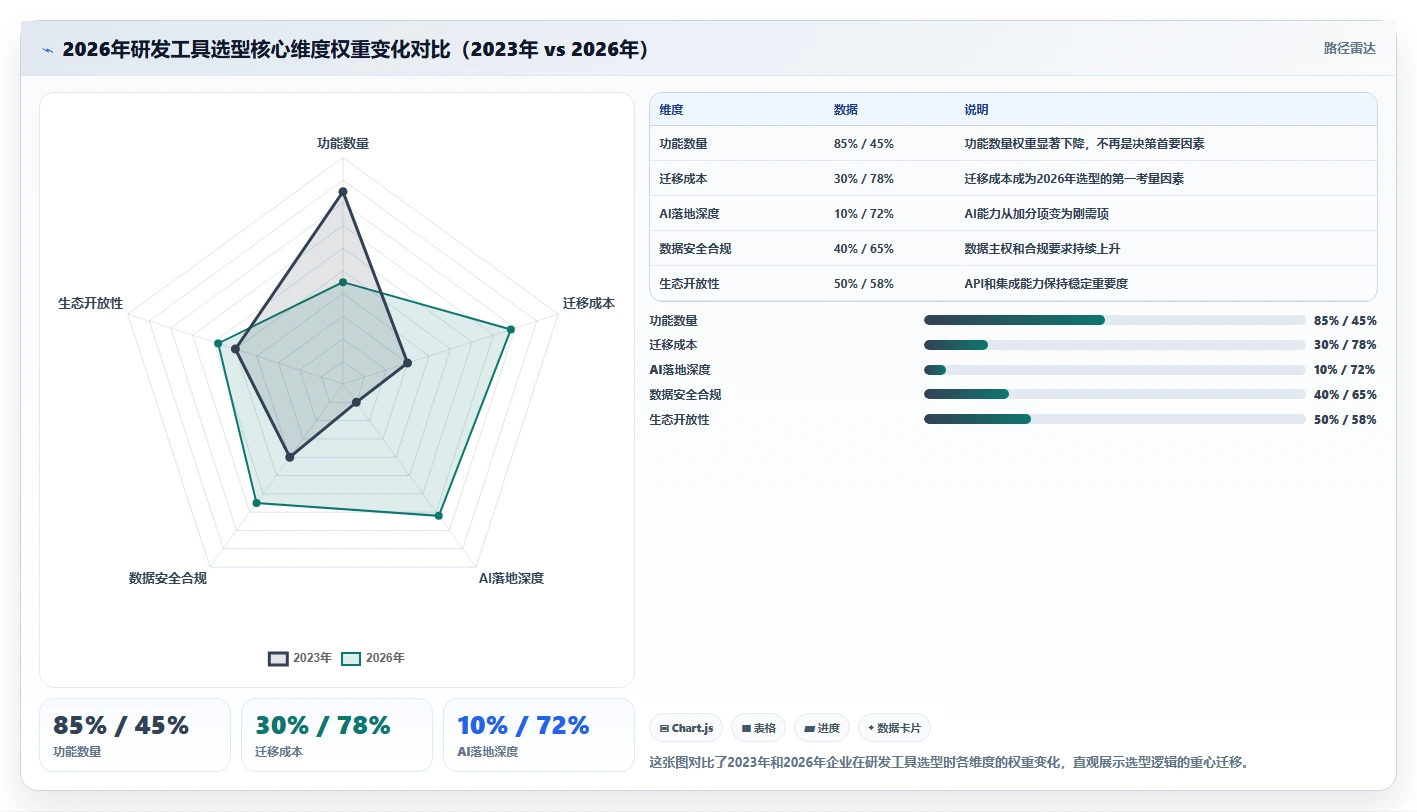Click the description API和集成能力保持稳定重要度
The image size is (1417, 812).
coord(1046,284)
